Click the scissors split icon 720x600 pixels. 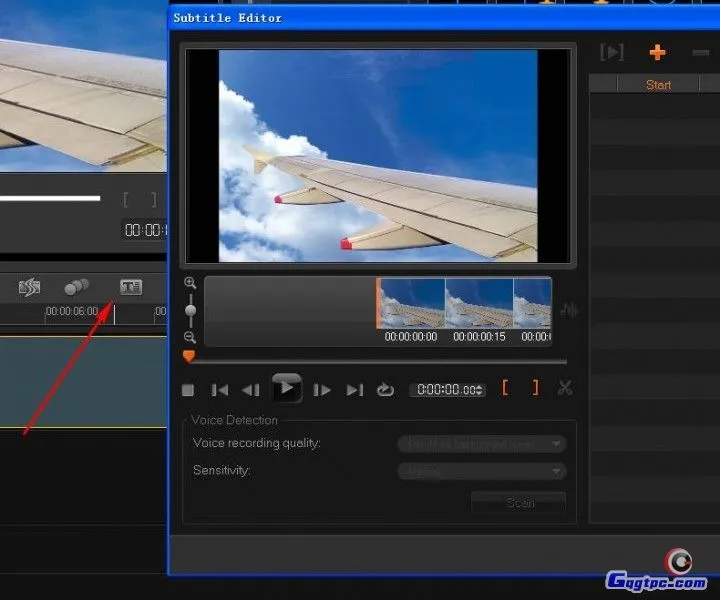[565, 388]
